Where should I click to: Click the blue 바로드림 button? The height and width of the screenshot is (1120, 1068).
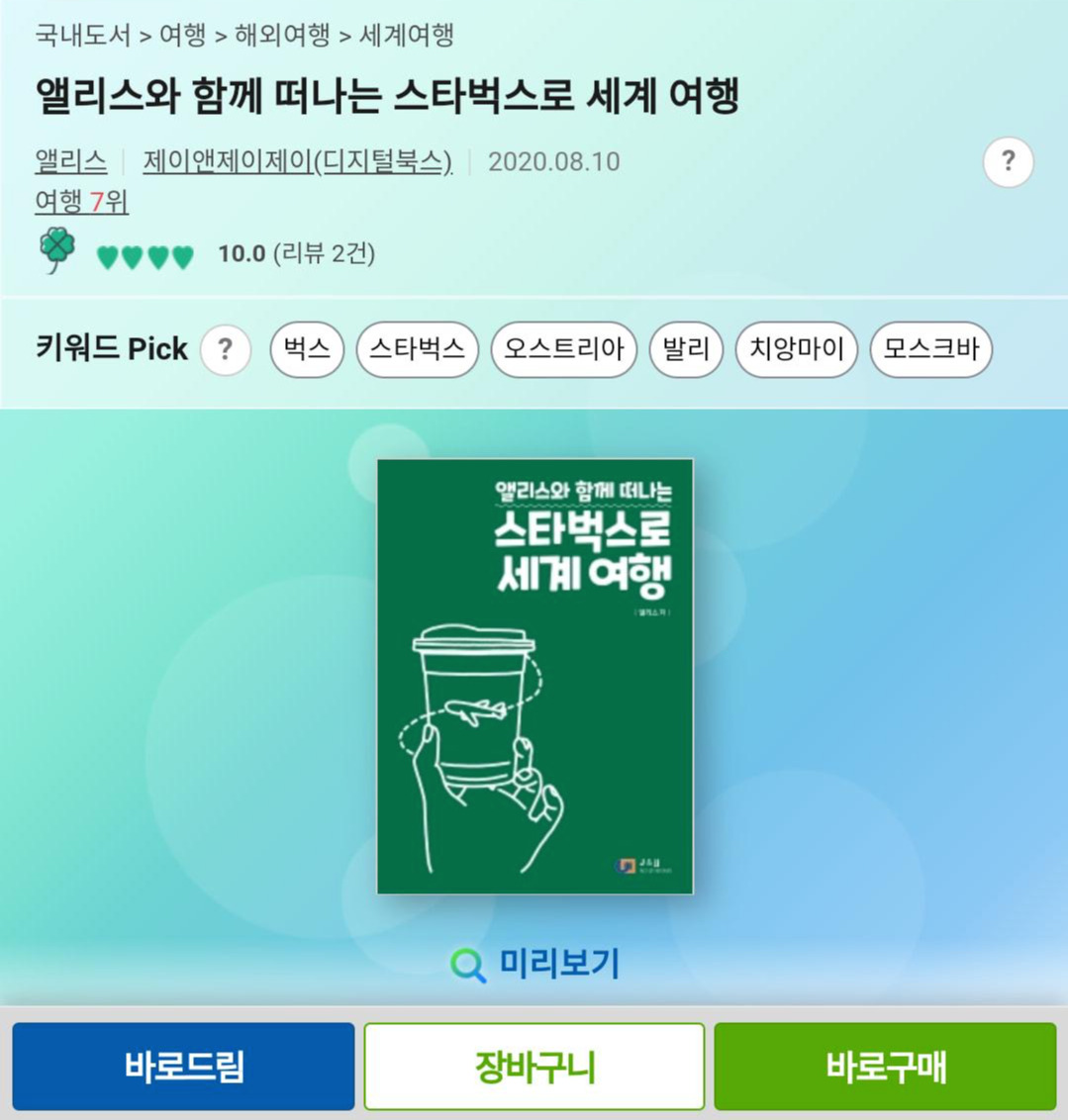pos(183,1066)
